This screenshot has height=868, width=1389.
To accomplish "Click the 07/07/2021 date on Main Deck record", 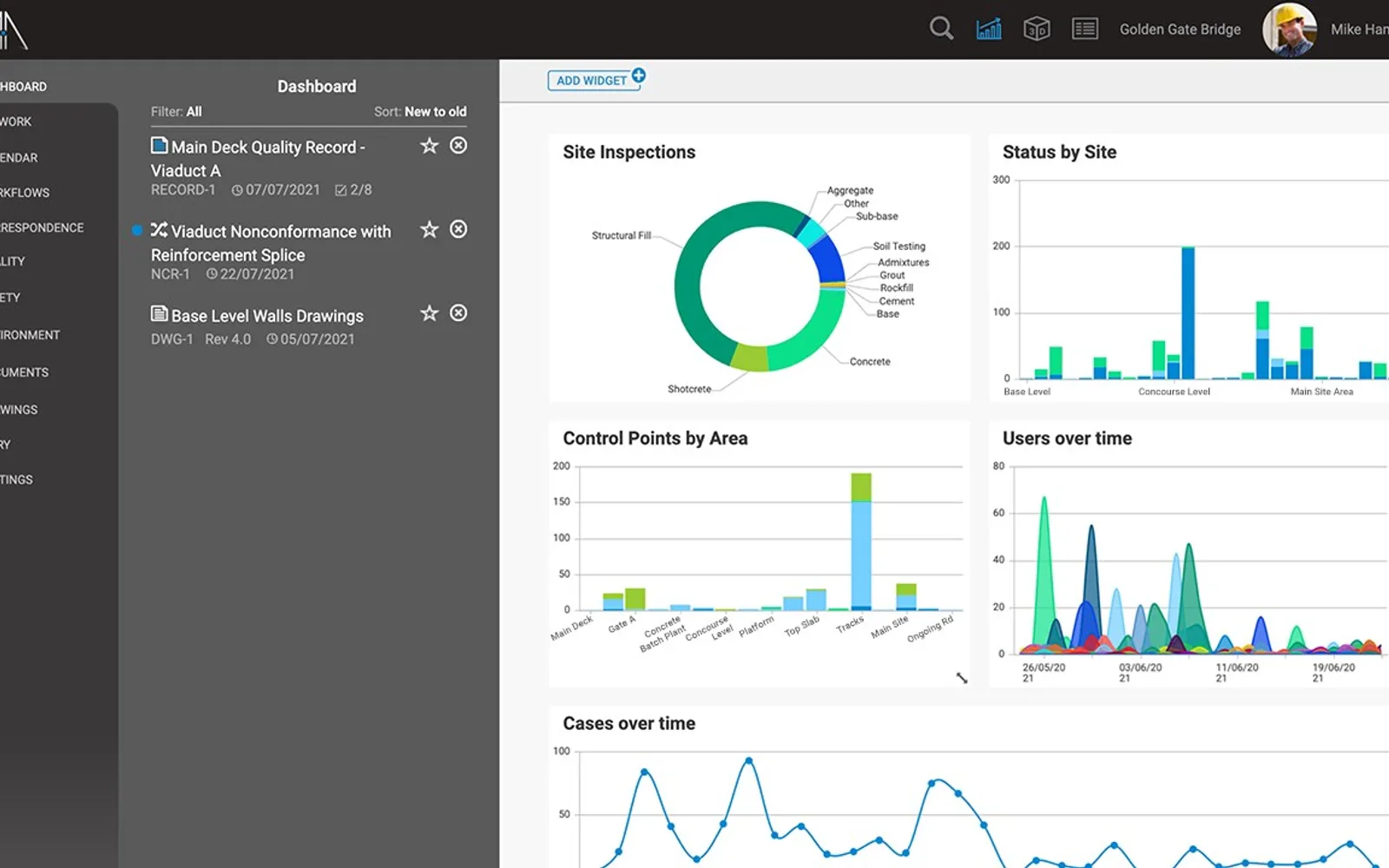I will point(276,190).
